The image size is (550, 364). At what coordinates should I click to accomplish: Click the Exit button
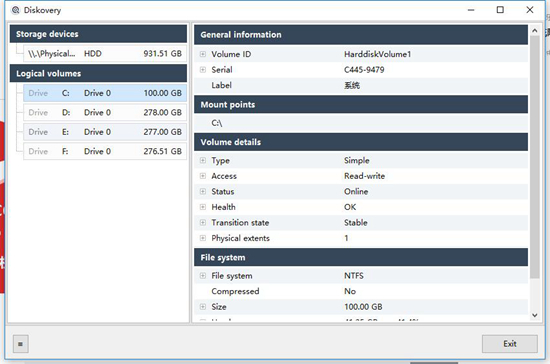point(510,344)
